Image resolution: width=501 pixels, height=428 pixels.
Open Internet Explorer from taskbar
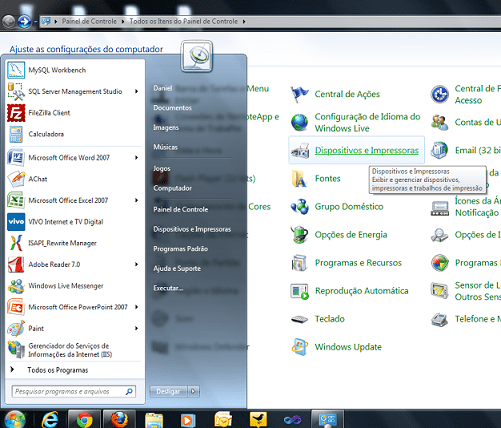tap(50, 419)
